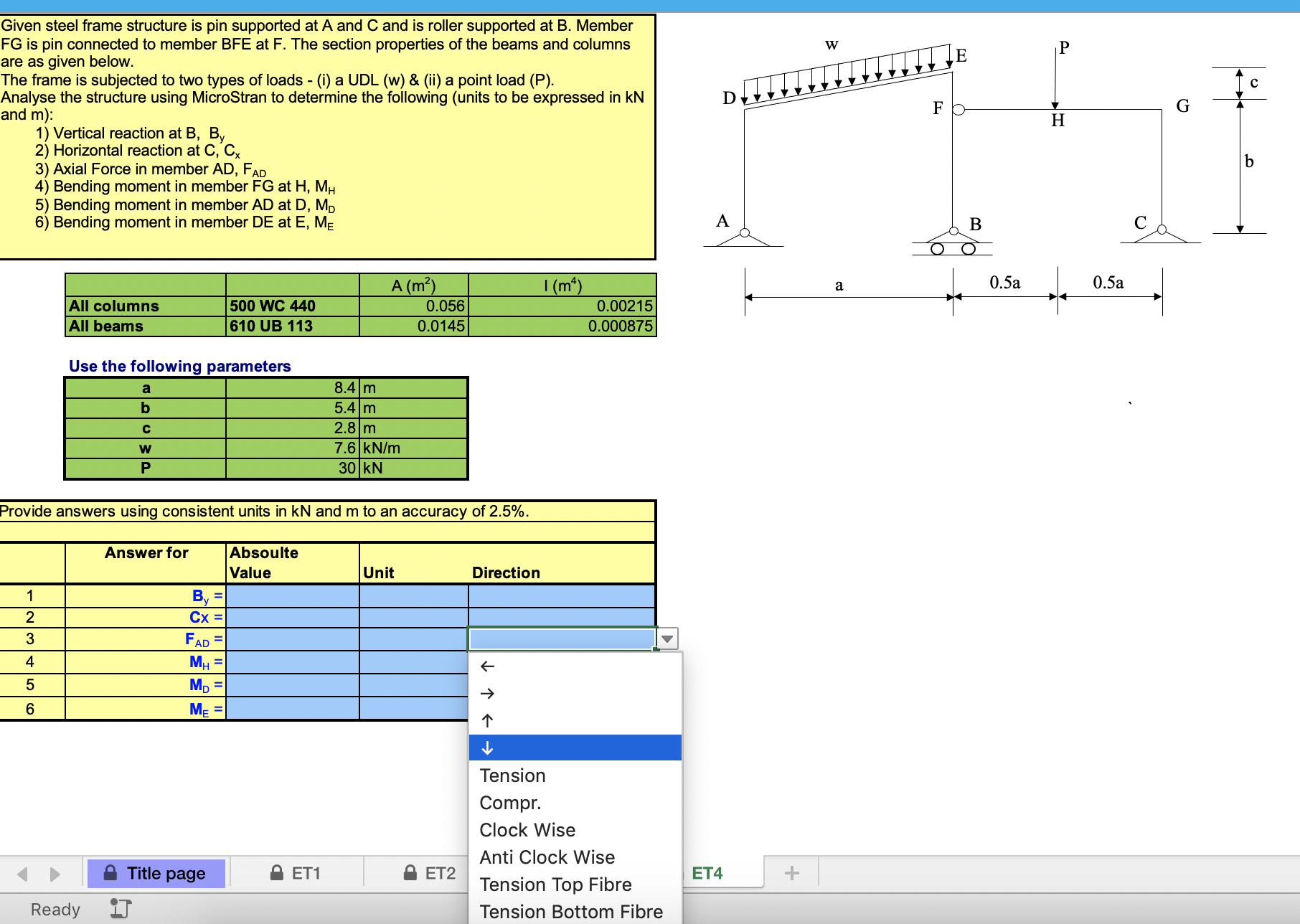Click the macro record icon next to Ready

click(x=121, y=908)
